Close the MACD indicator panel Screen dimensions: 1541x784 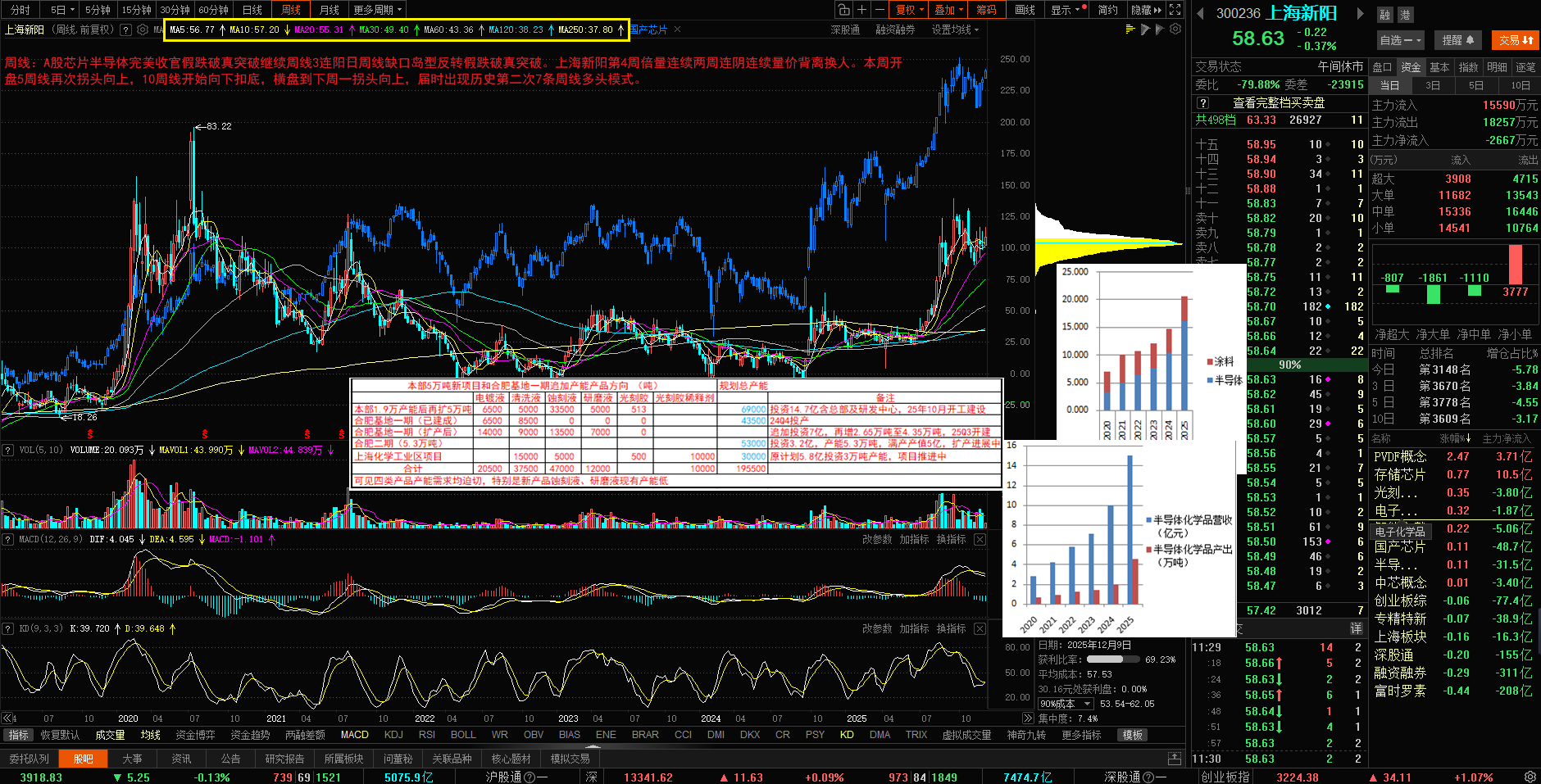click(980, 539)
